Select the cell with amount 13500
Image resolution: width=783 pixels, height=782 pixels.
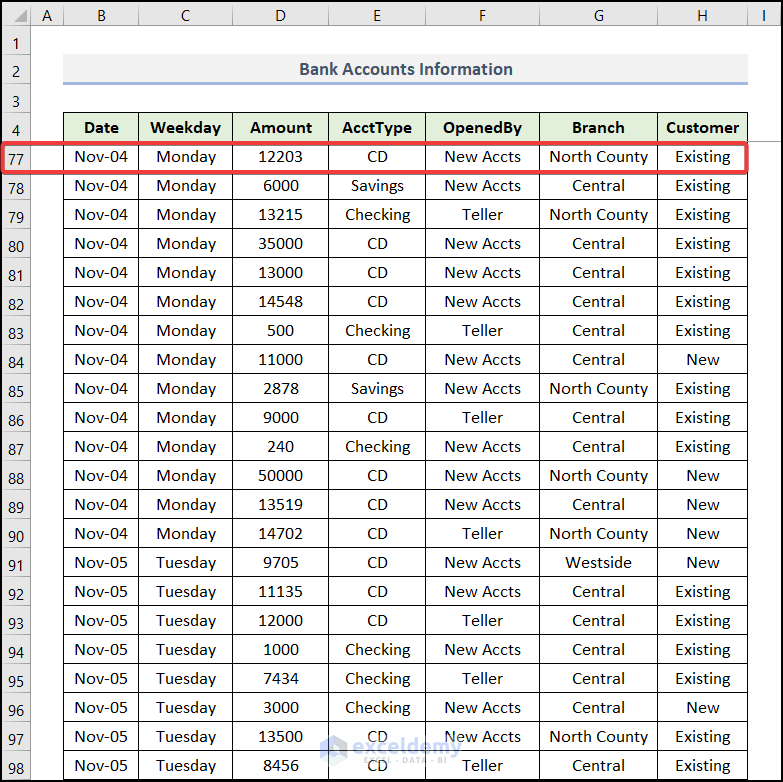[281, 736]
